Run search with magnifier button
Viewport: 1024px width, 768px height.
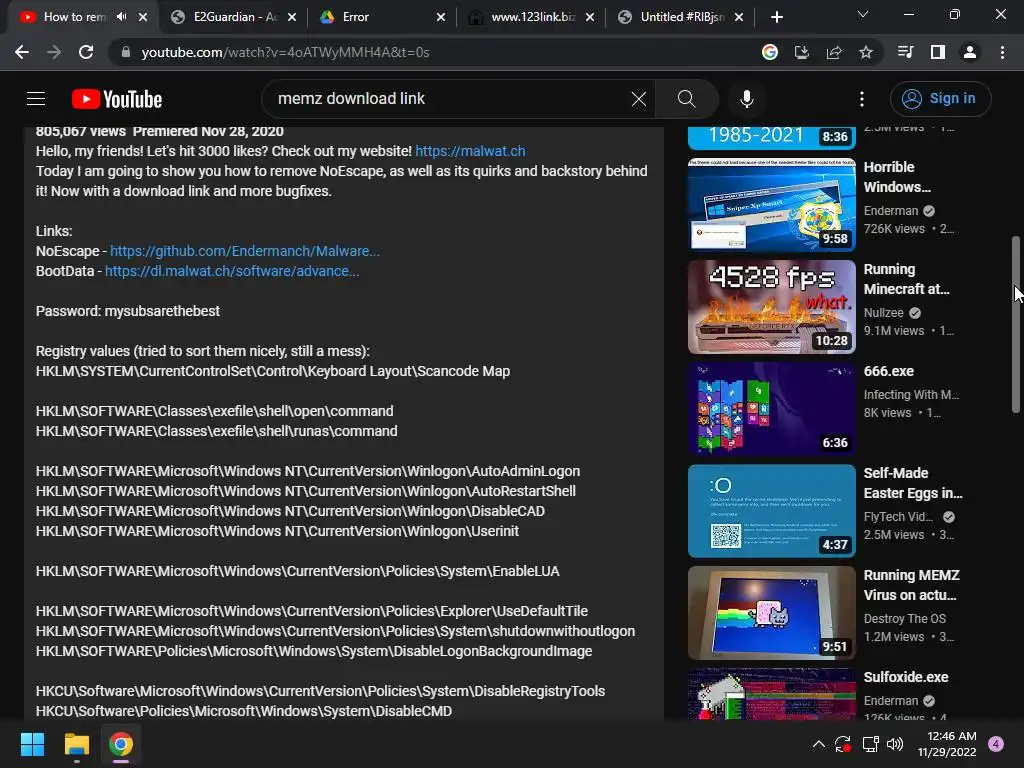pyautogui.click(x=686, y=99)
